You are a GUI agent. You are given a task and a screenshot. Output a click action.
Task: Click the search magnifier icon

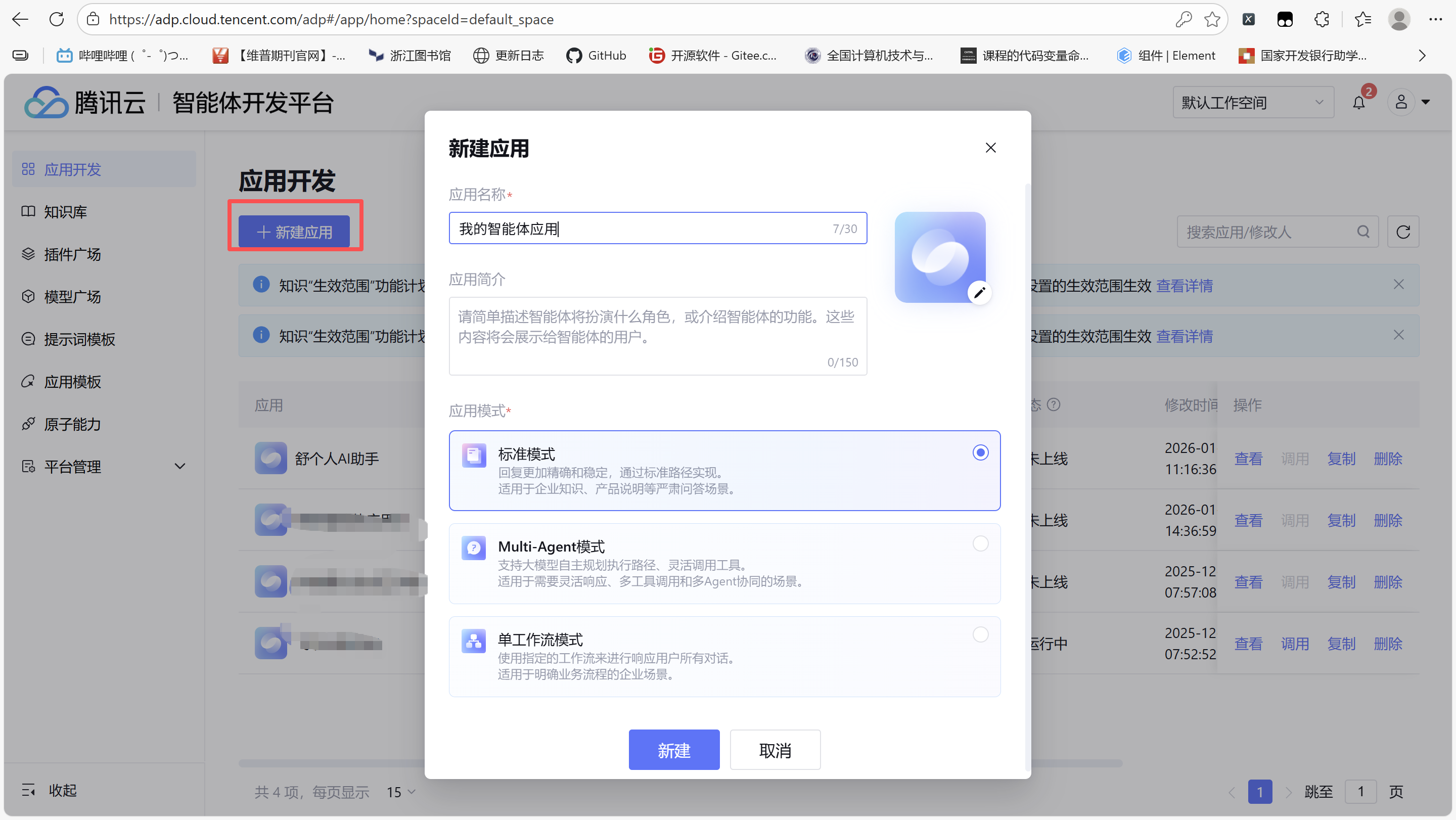[x=1363, y=232]
